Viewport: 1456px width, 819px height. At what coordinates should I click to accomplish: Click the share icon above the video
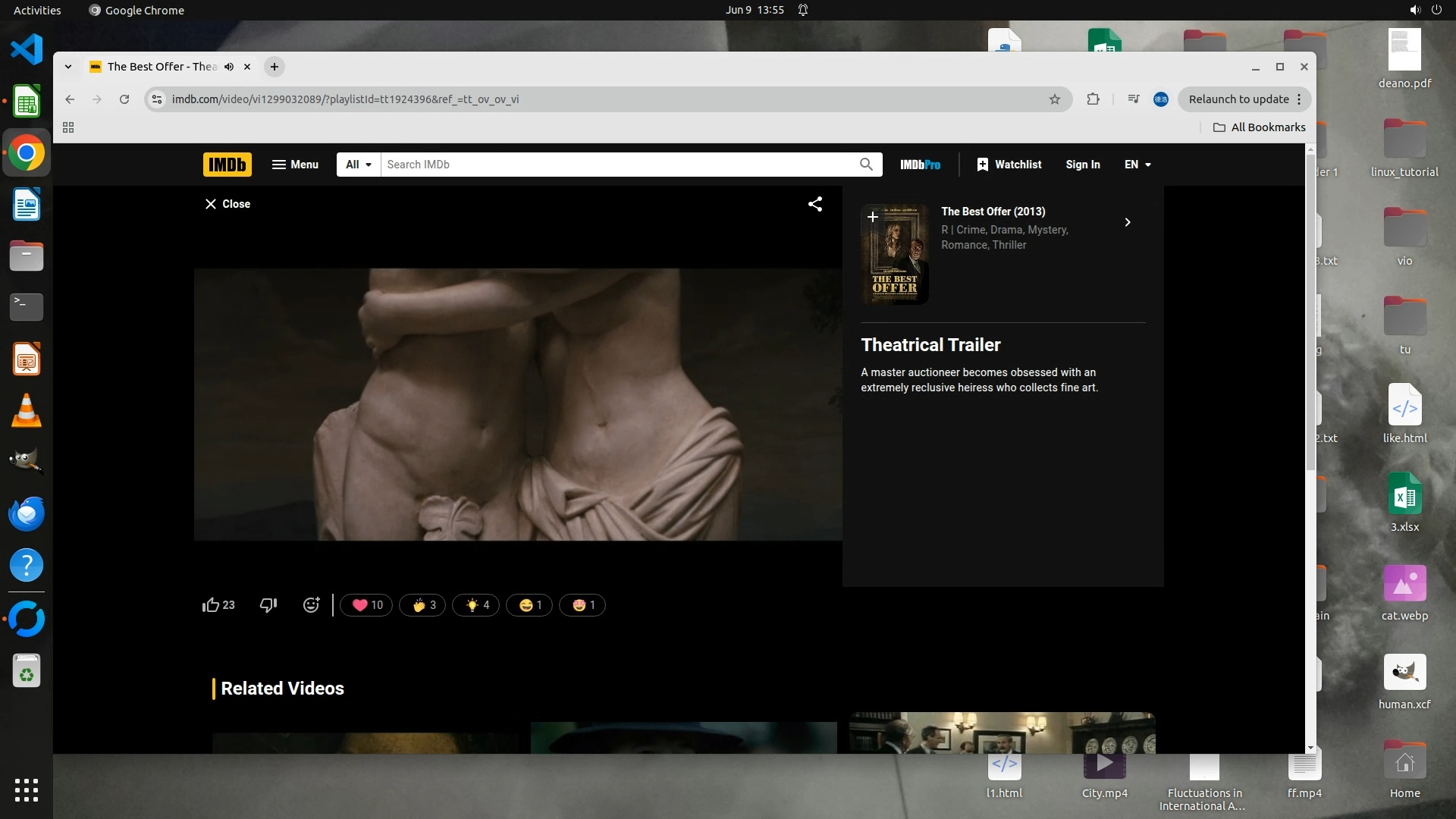(x=815, y=204)
